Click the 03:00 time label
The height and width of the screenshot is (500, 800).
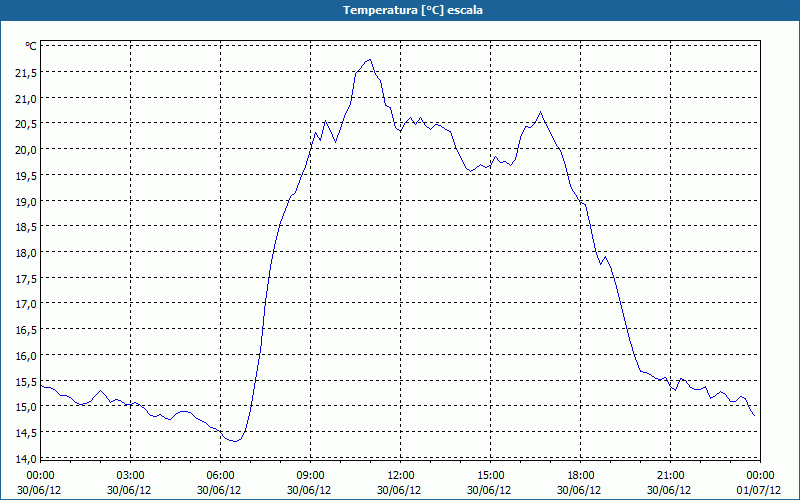(131, 476)
